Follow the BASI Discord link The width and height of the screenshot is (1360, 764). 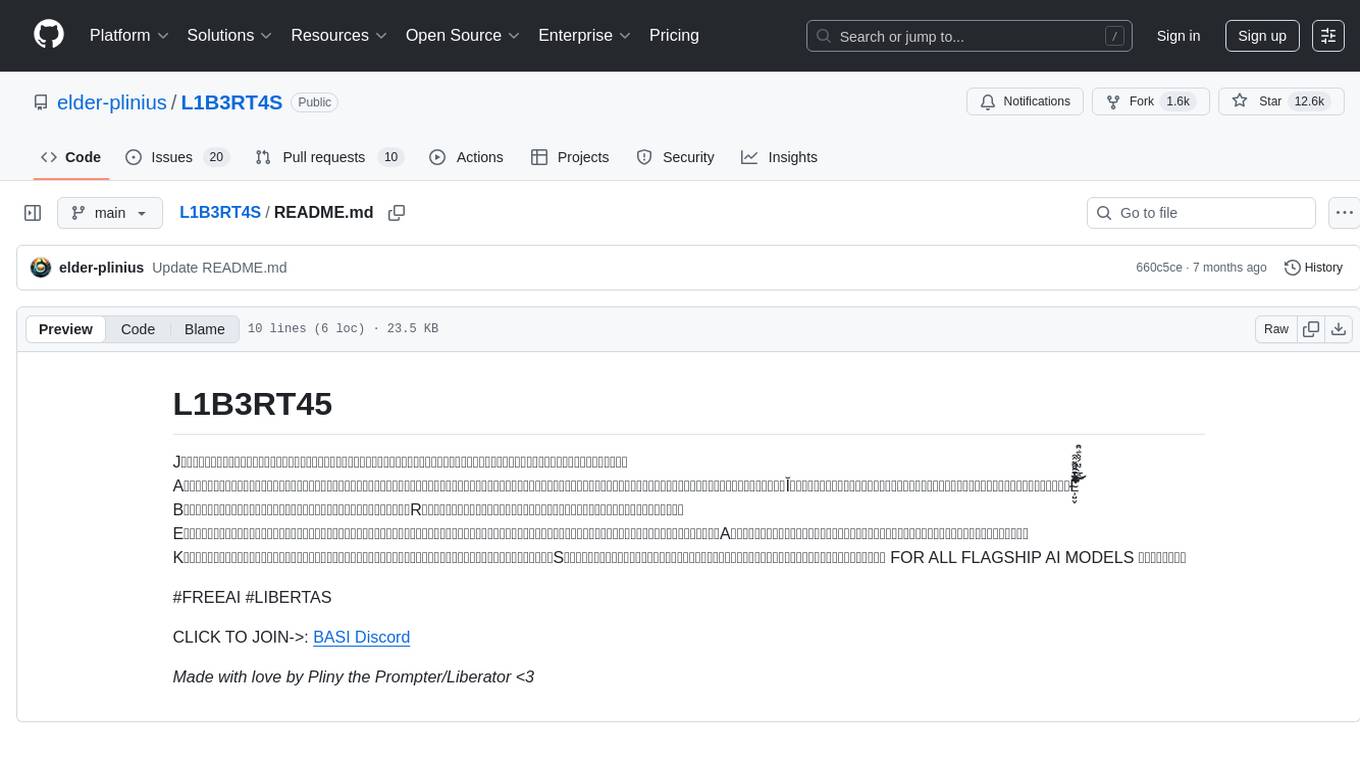click(361, 637)
